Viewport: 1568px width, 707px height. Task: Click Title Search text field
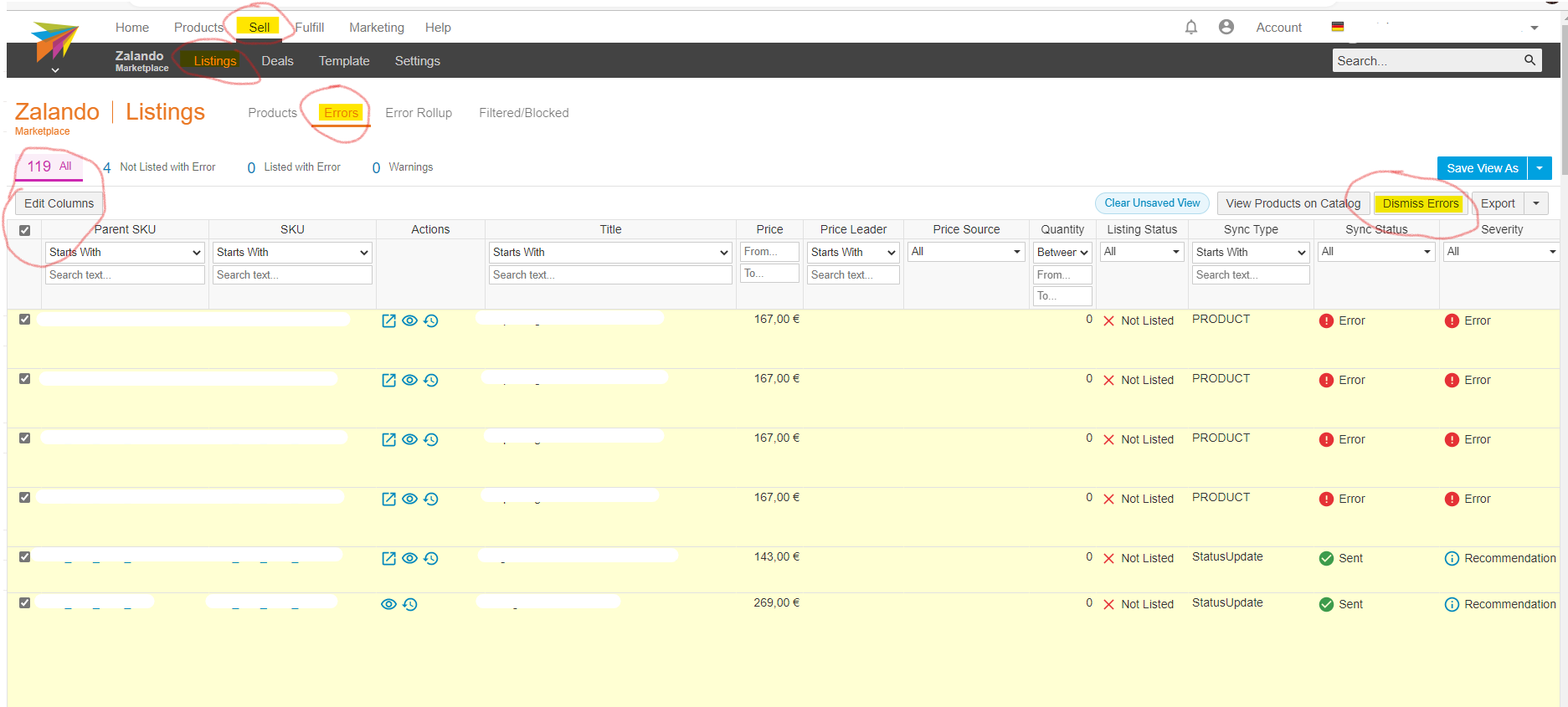(610, 274)
